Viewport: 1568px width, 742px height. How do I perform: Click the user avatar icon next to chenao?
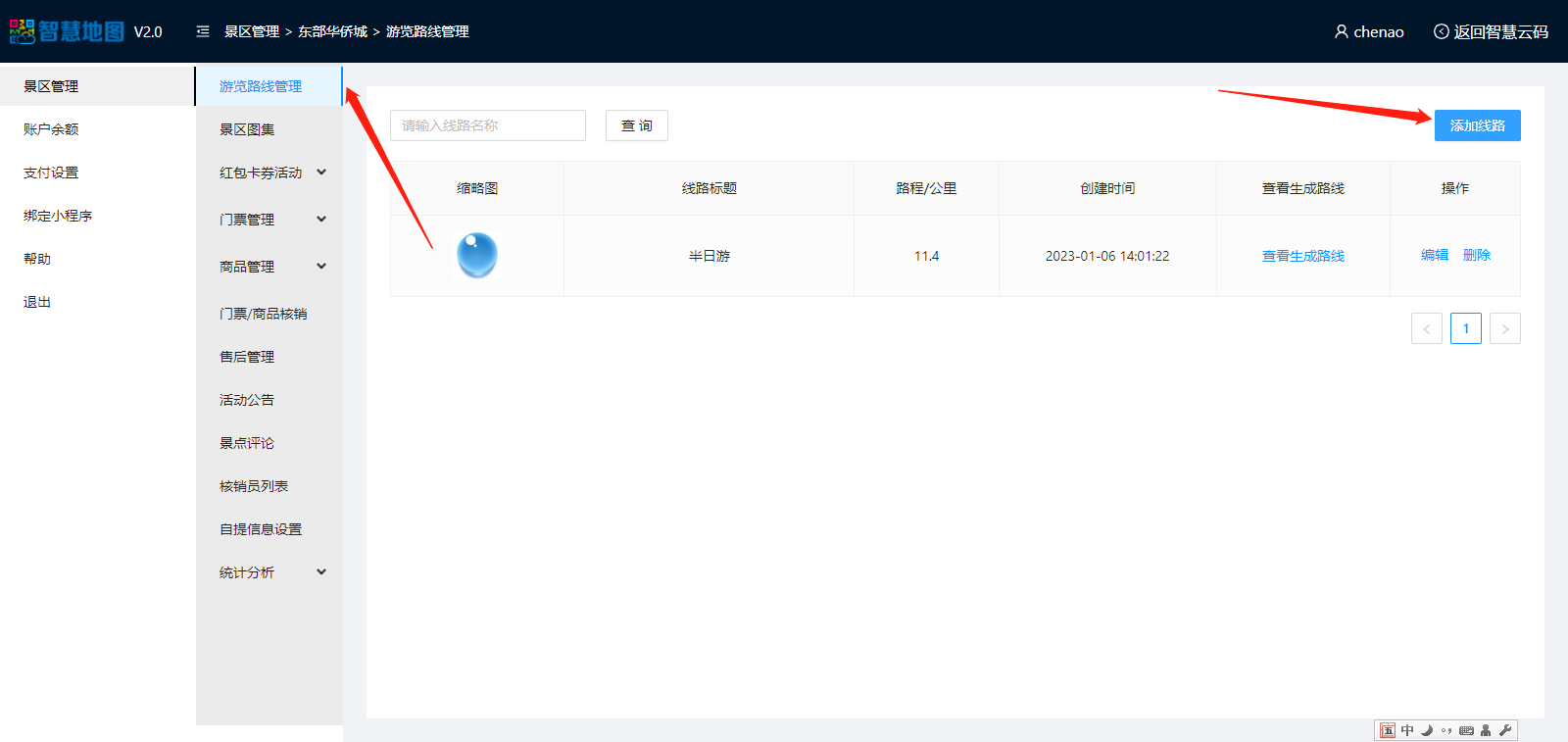pos(1341,31)
